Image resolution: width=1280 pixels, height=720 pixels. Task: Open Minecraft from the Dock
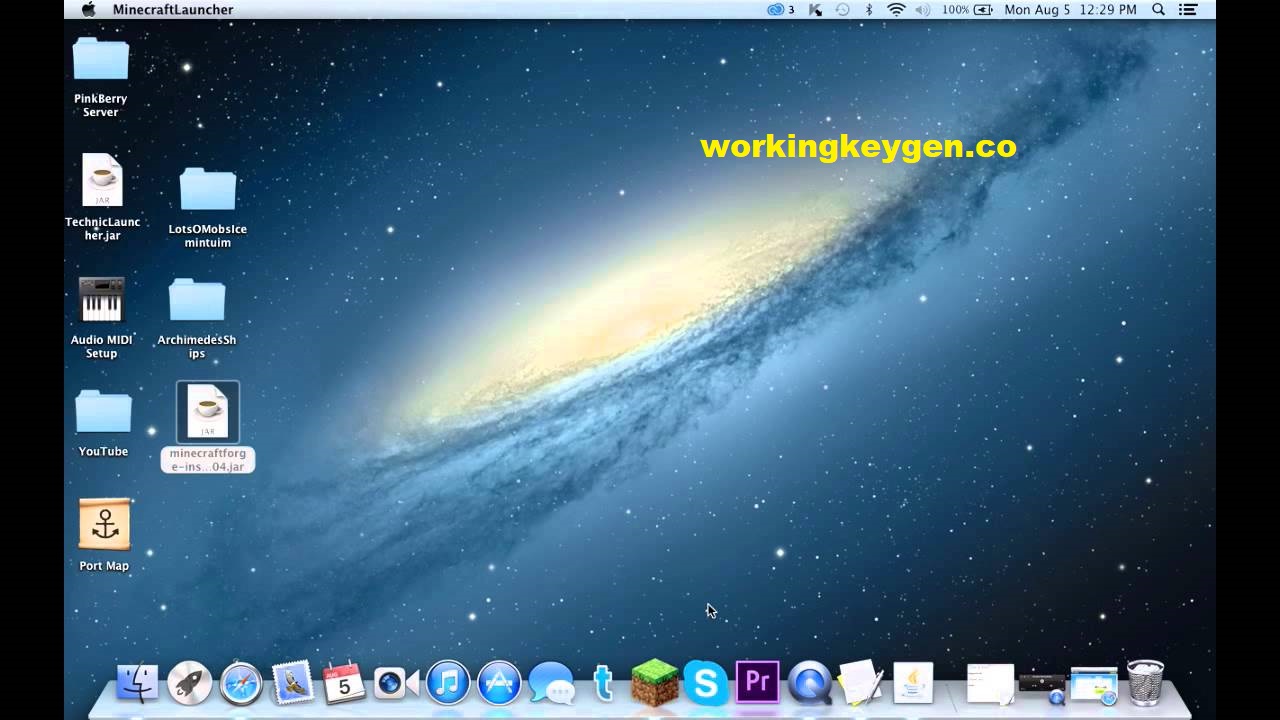click(655, 685)
